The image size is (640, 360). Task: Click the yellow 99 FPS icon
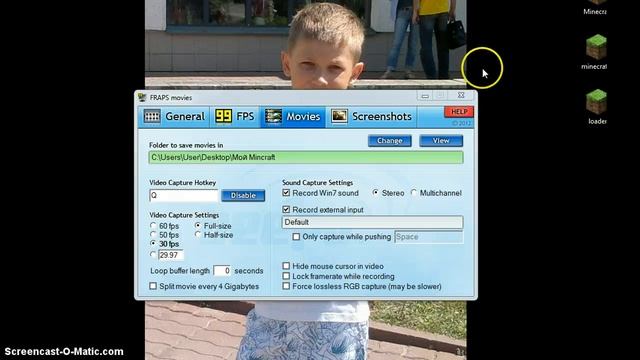tap(223, 116)
